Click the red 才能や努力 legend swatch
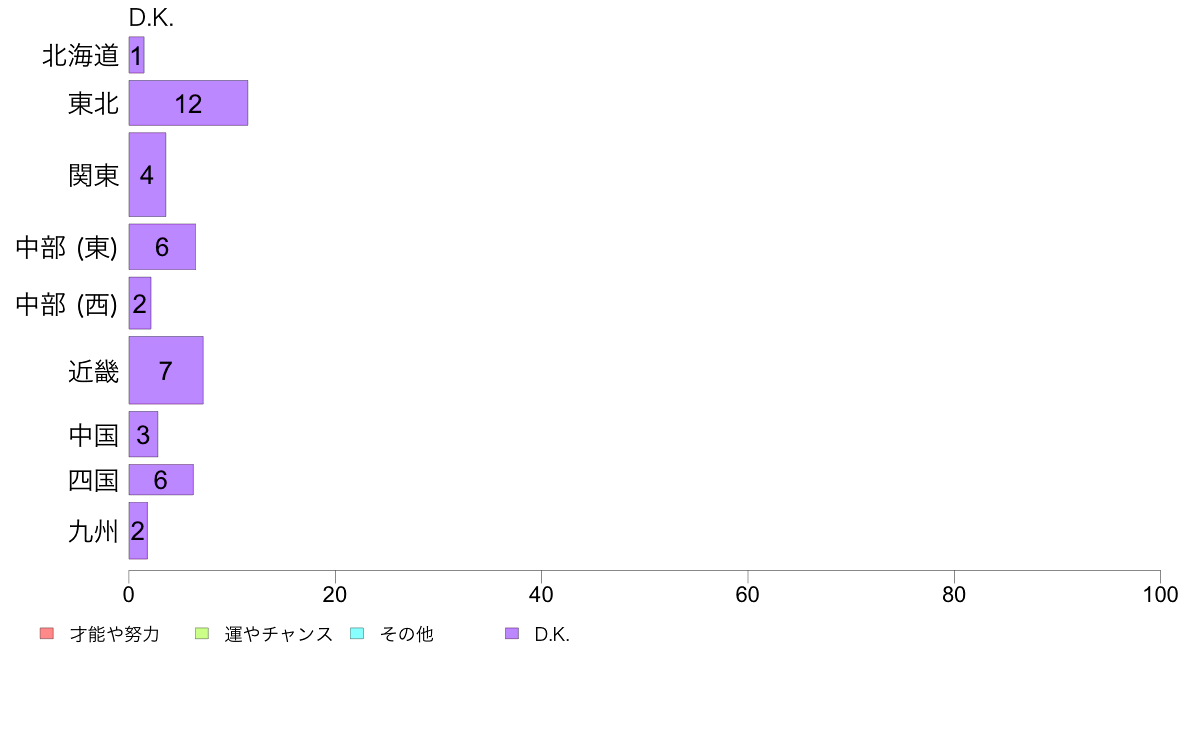 47,634
